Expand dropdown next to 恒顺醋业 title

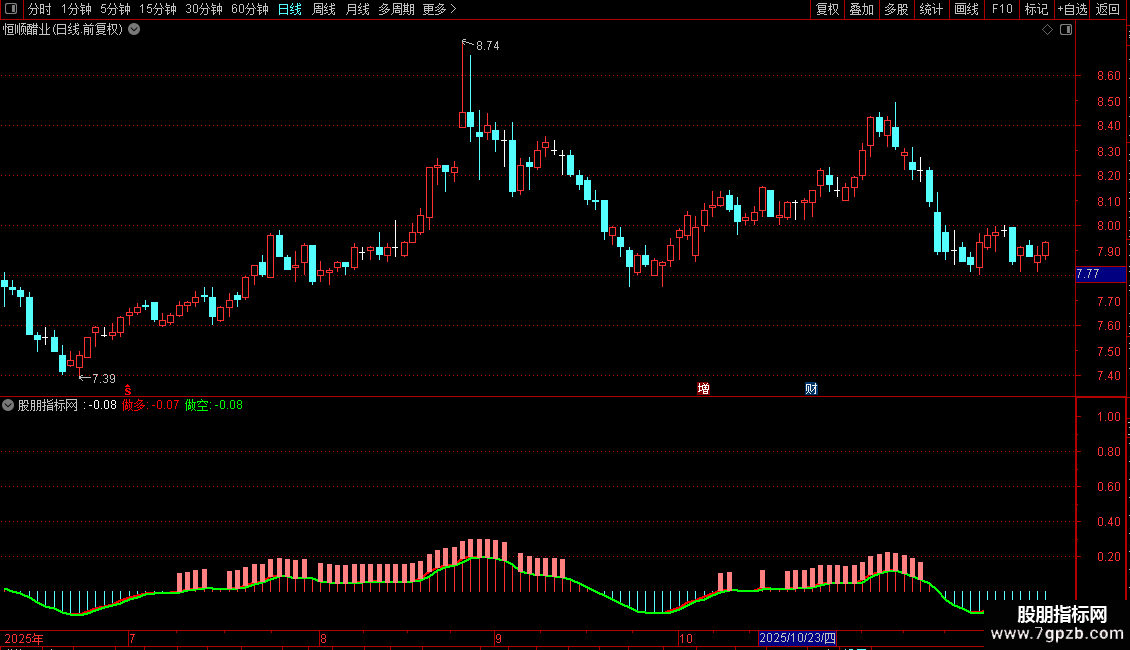(x=134, y=29)
